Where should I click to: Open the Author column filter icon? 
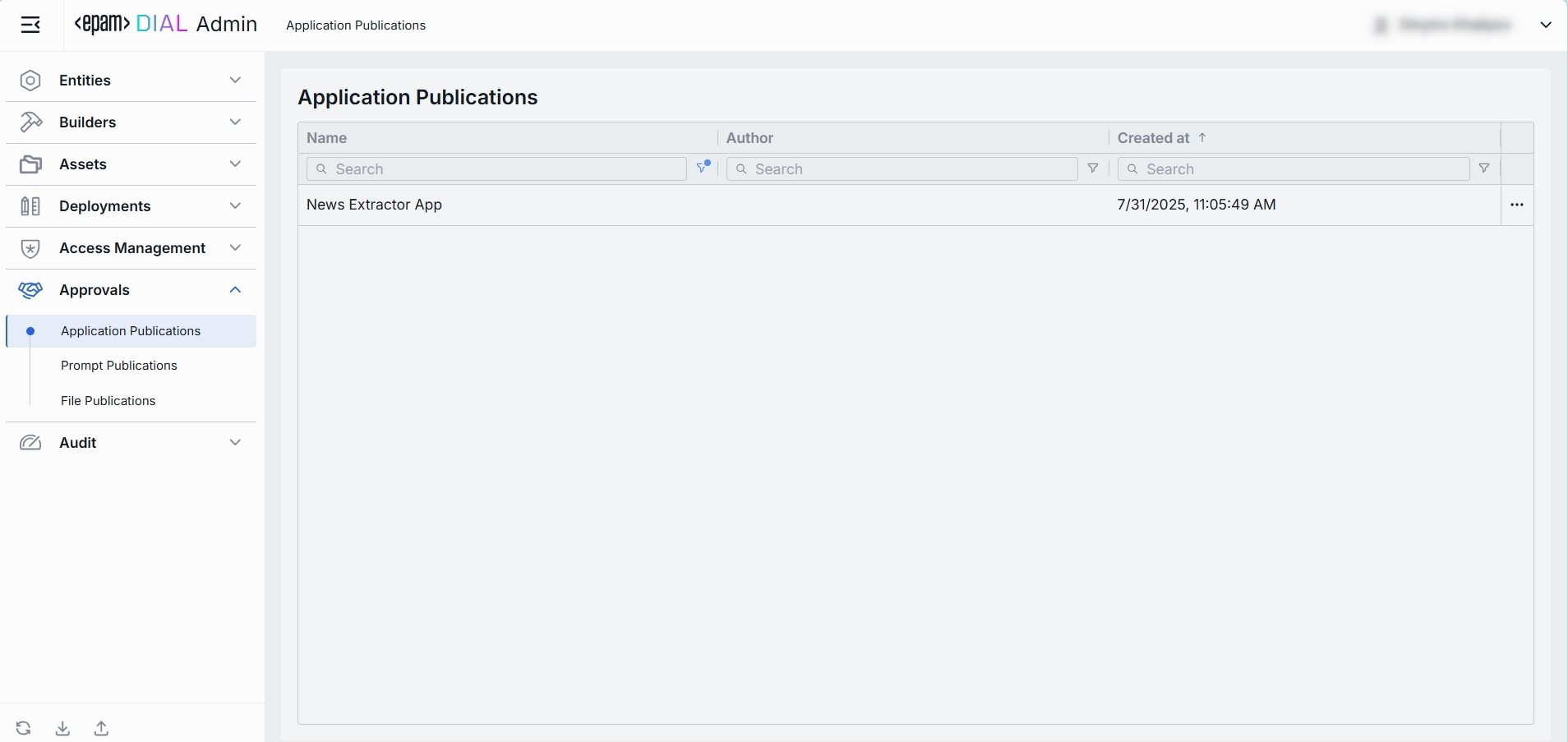pos(1093,168)
